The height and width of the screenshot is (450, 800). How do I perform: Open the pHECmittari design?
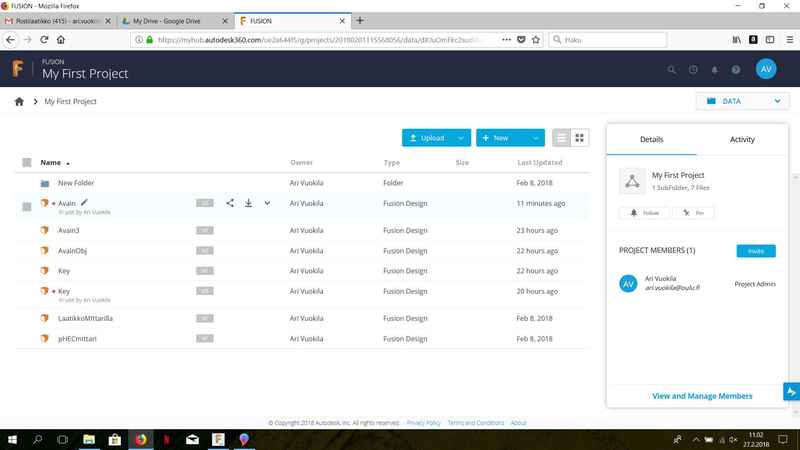click(77, 338)
